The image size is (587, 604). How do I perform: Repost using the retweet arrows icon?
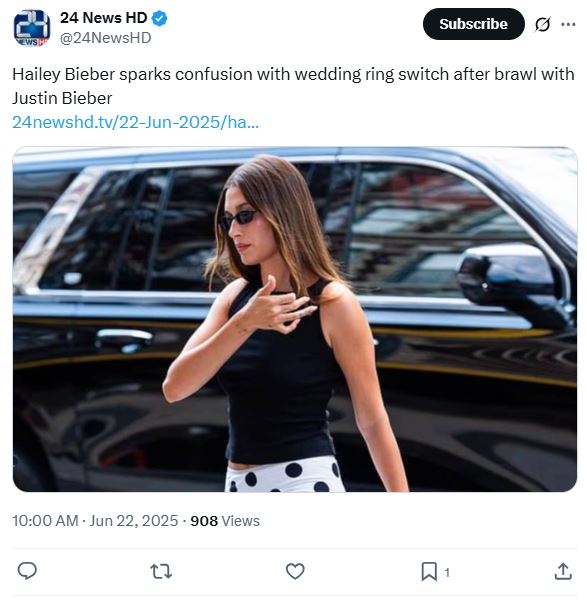[161, 571]
